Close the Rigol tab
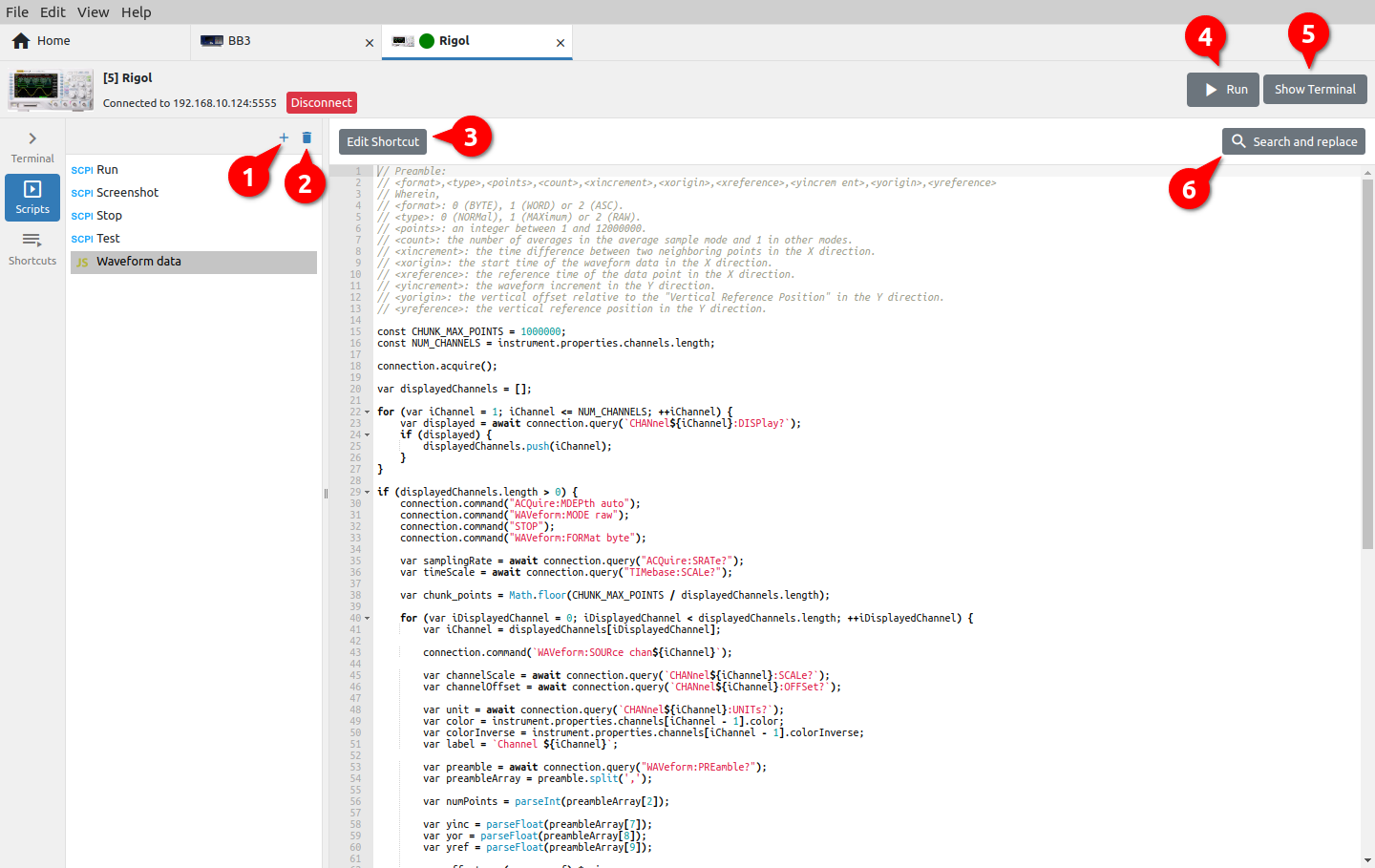This screenshot has height=868, width=1375. [x=561, y=43]
